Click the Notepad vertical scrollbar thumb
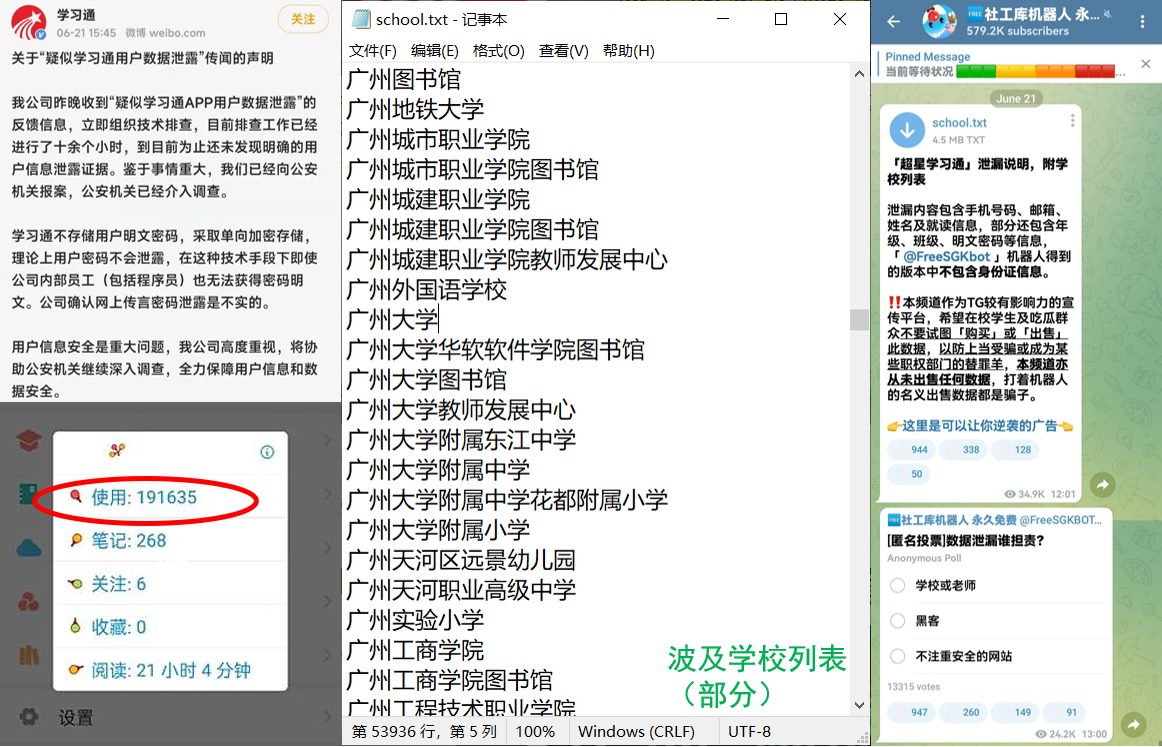The width and height of the screenshot is (1162, 747). (x=859, y=319)
